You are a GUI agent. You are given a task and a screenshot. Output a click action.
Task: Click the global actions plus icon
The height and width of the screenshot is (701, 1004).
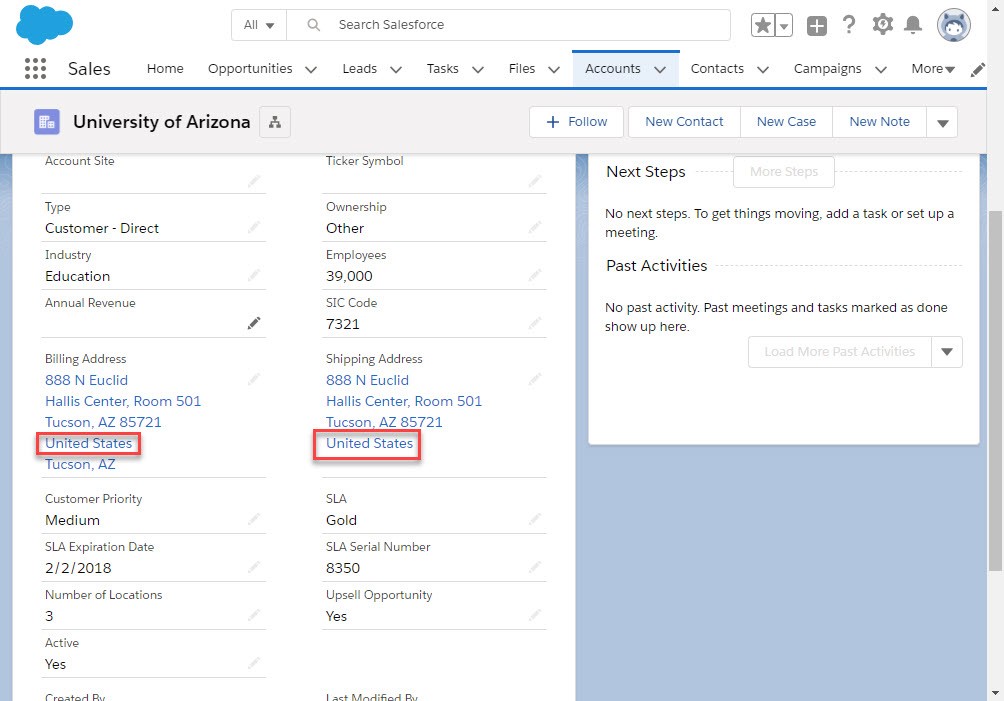point(816,26)
